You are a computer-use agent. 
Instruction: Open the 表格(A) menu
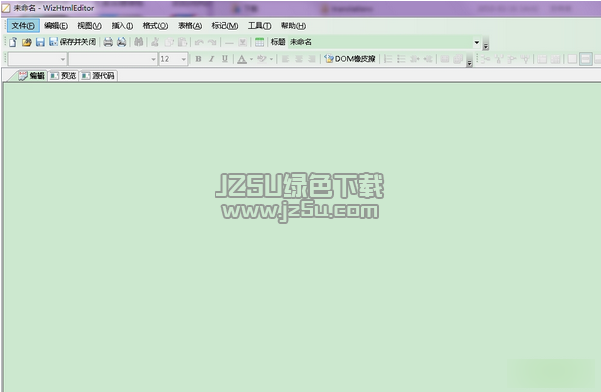(190, 26)
